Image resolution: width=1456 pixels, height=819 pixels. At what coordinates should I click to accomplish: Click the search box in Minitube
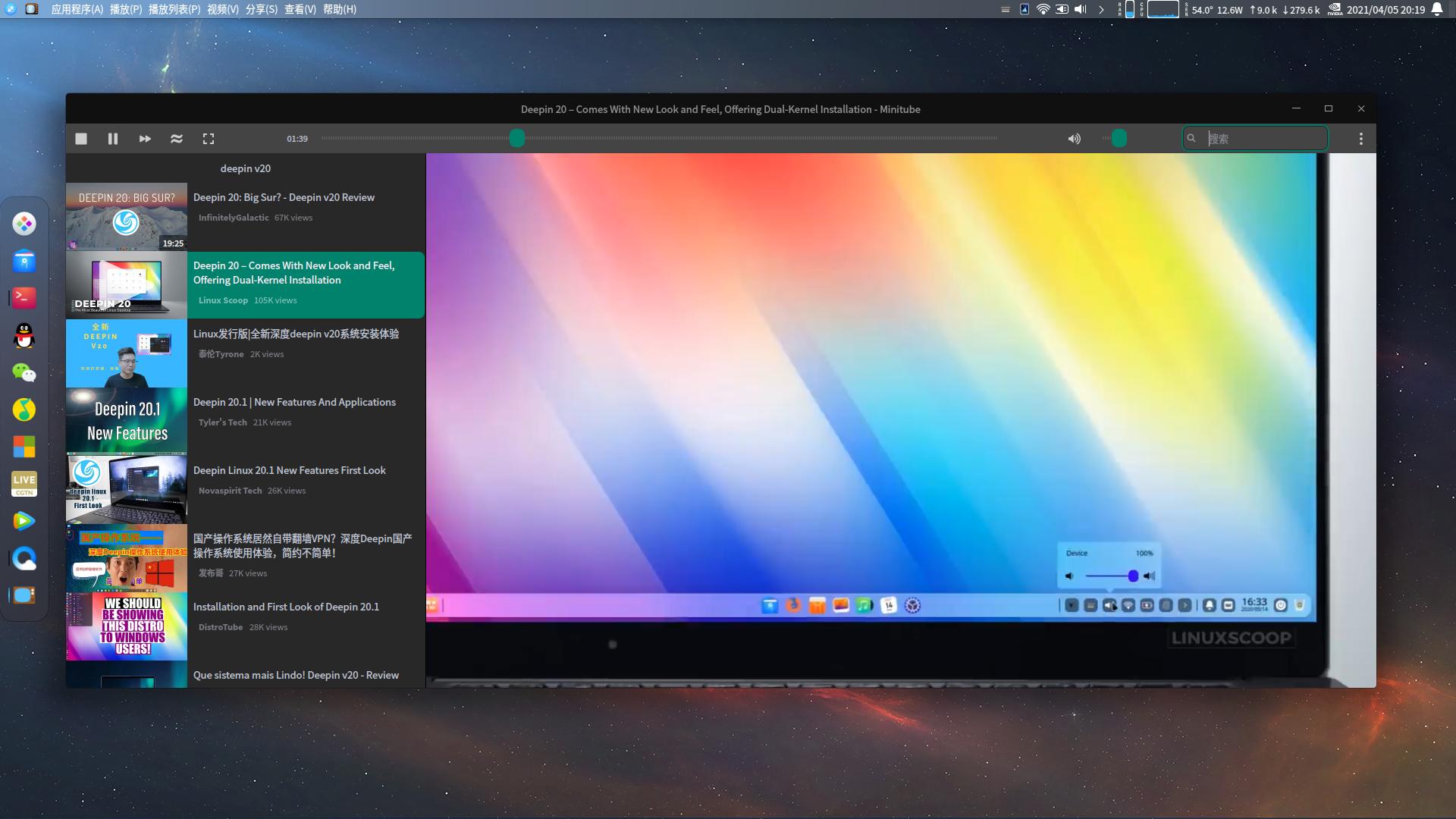click(1256, 139)
